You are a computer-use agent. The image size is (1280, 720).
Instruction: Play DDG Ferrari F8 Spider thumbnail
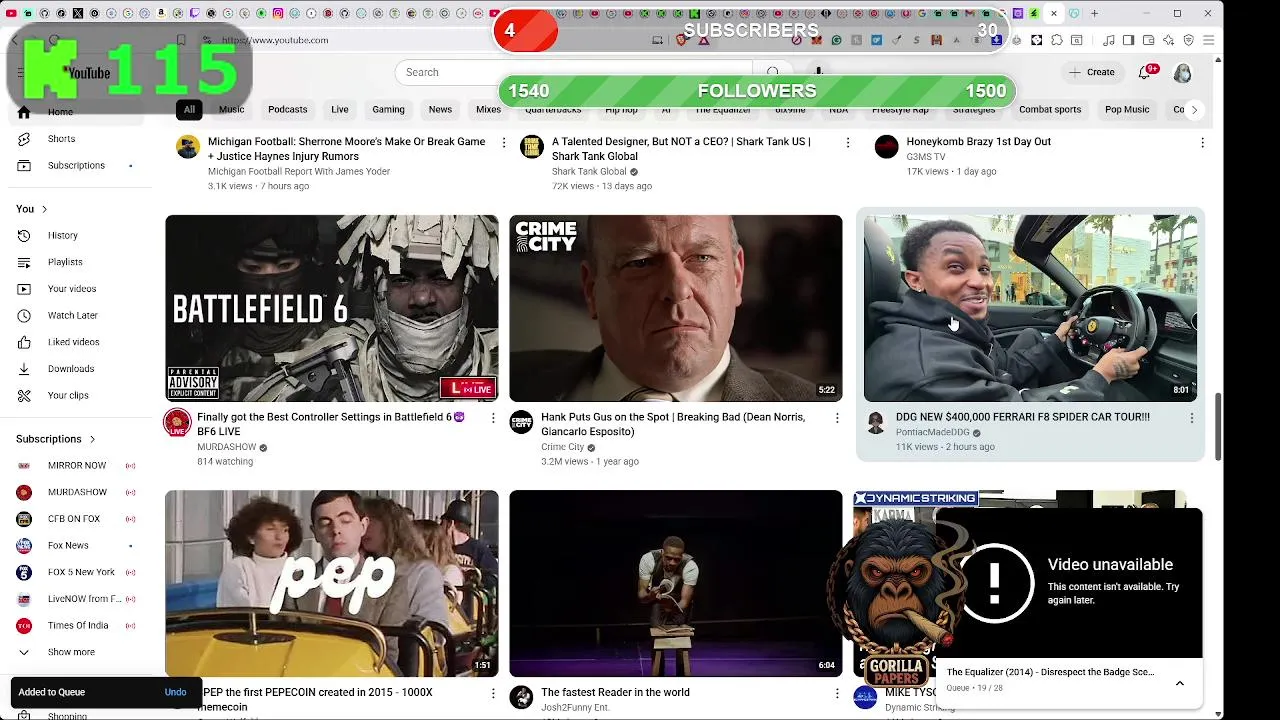(1030, 308)
